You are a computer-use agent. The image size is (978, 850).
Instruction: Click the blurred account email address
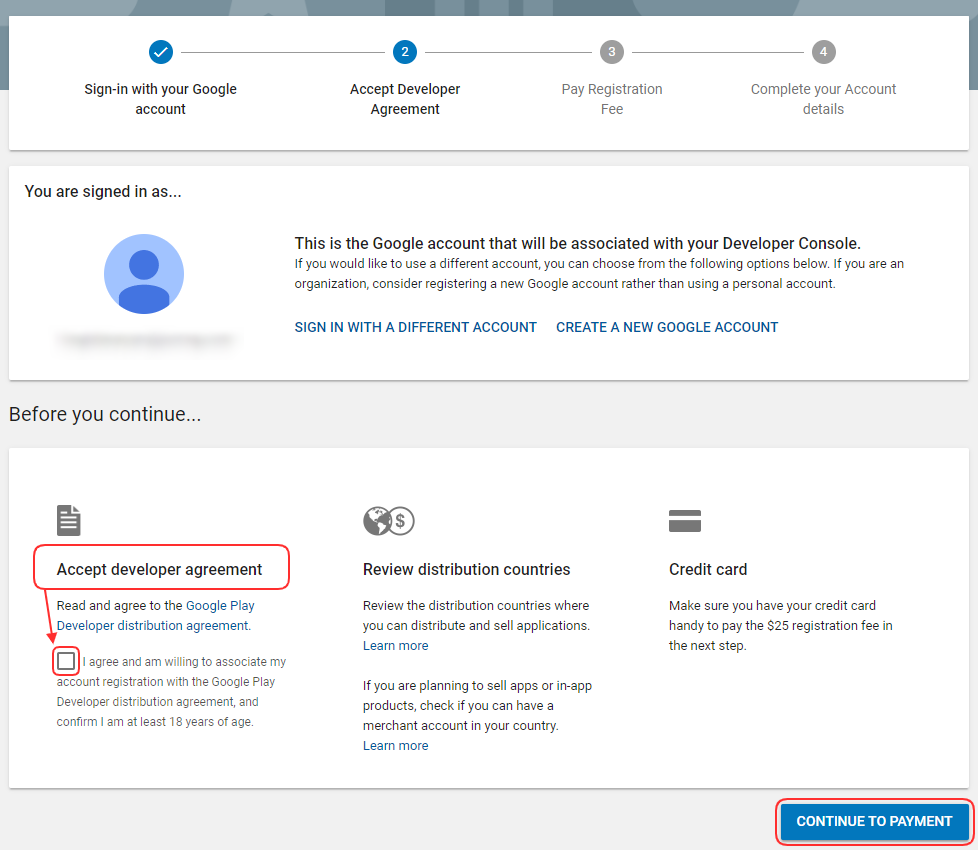(144, 340)
